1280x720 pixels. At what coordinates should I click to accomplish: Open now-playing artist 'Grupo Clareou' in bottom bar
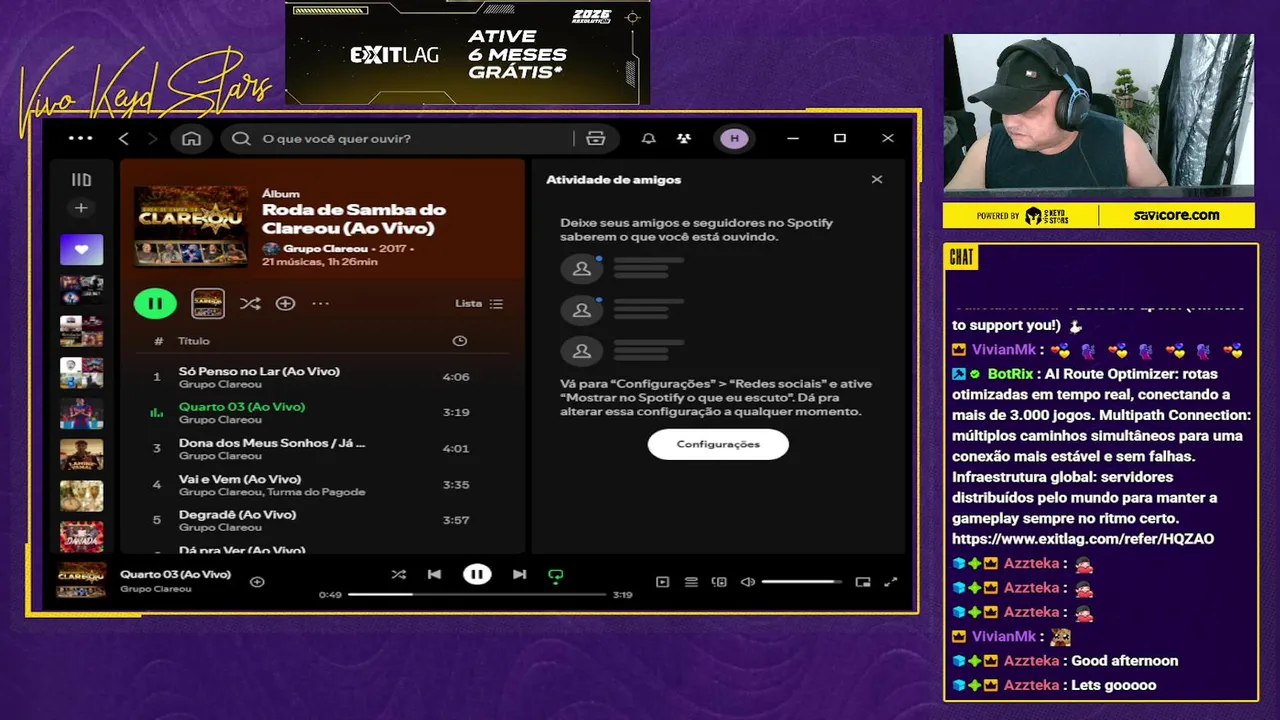coord(155,589)
